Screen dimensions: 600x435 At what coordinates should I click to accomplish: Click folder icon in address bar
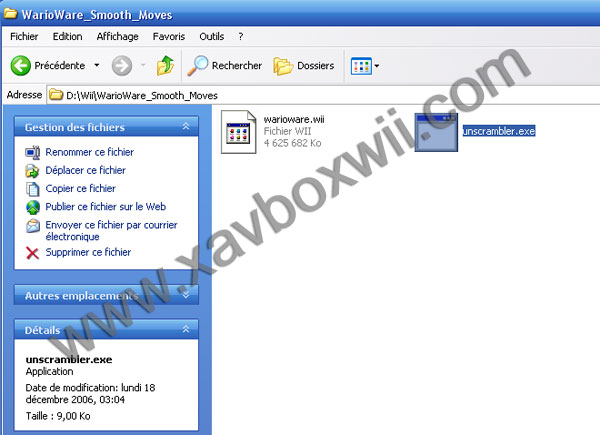56,94
